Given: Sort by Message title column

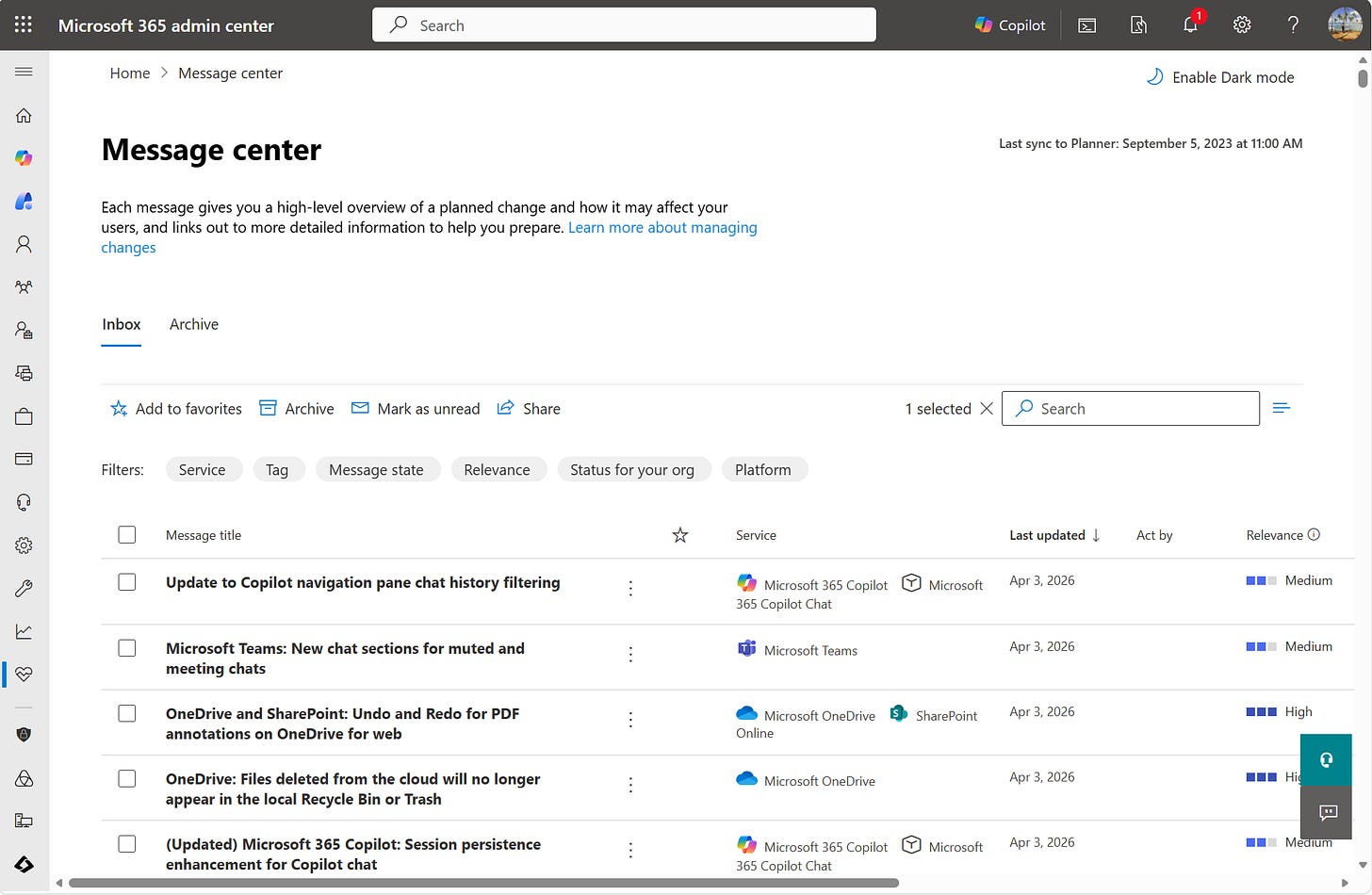Looking at the screenshot, I should pos(204,535).
